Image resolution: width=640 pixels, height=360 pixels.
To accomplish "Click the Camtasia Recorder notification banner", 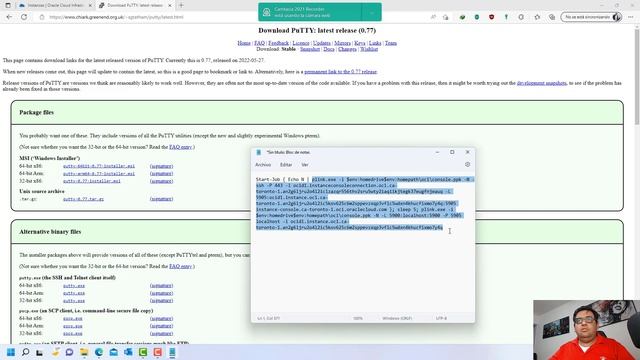I will tap(310, 12).
